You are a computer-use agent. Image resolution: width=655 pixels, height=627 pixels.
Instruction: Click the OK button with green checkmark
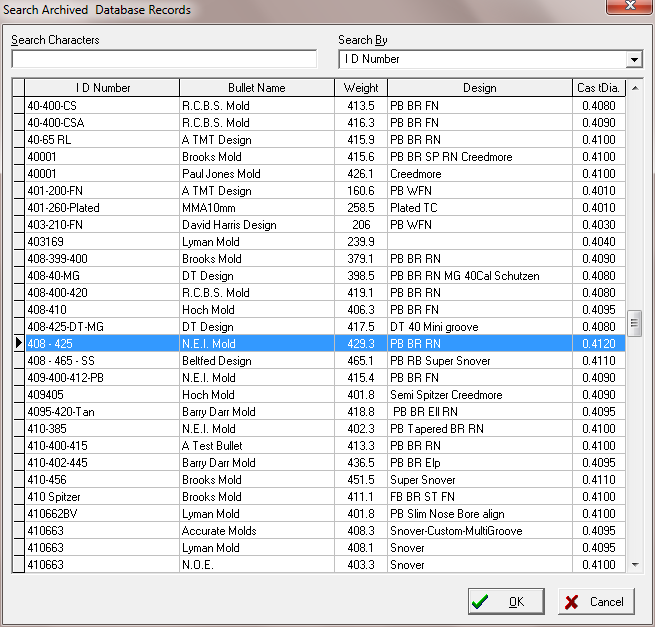[506, 602]
